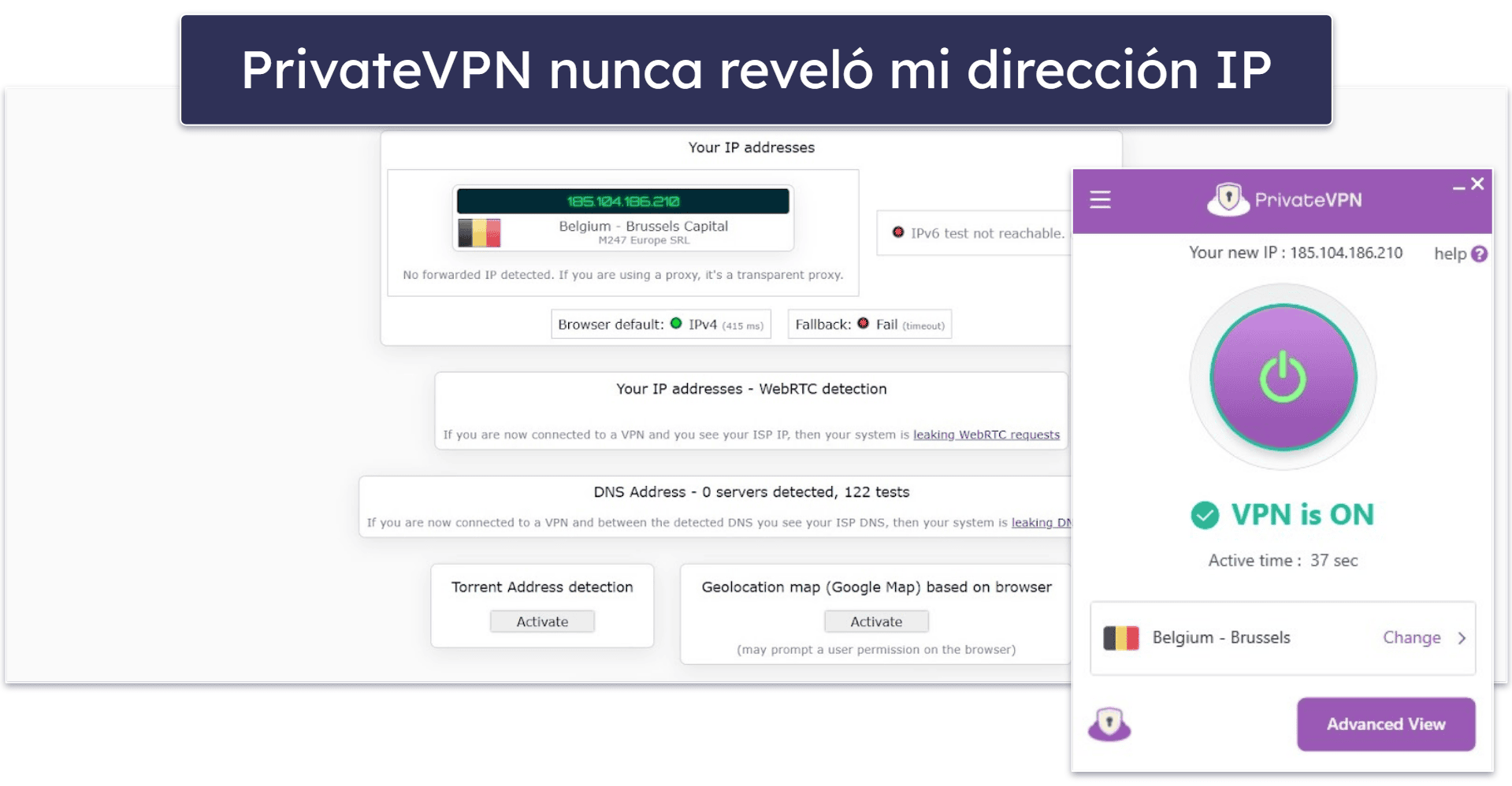The height and width of the screenshot is (786, 1512).
Task: Click the help question mark icon
Action: (1479, 254)
